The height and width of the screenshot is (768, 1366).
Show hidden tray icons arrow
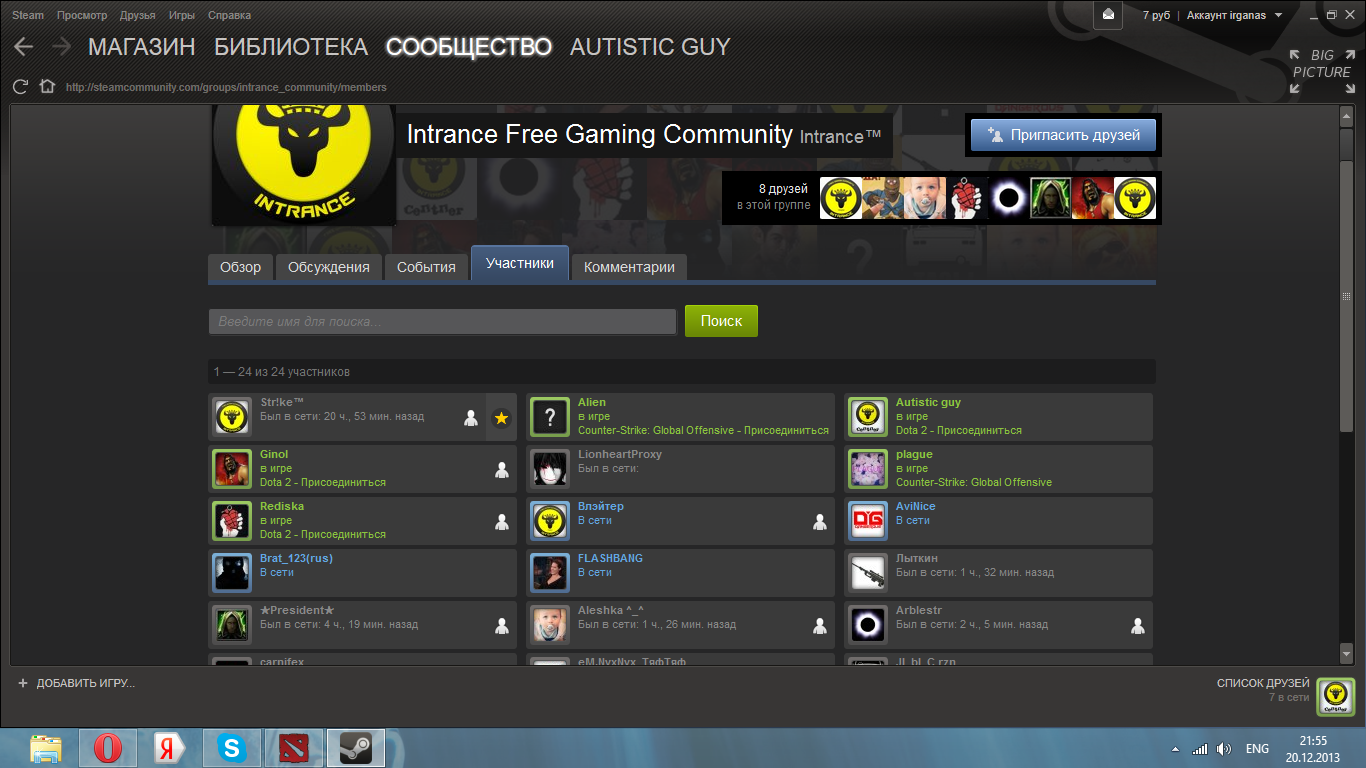pyautogui.click(x=1176, y=749)
